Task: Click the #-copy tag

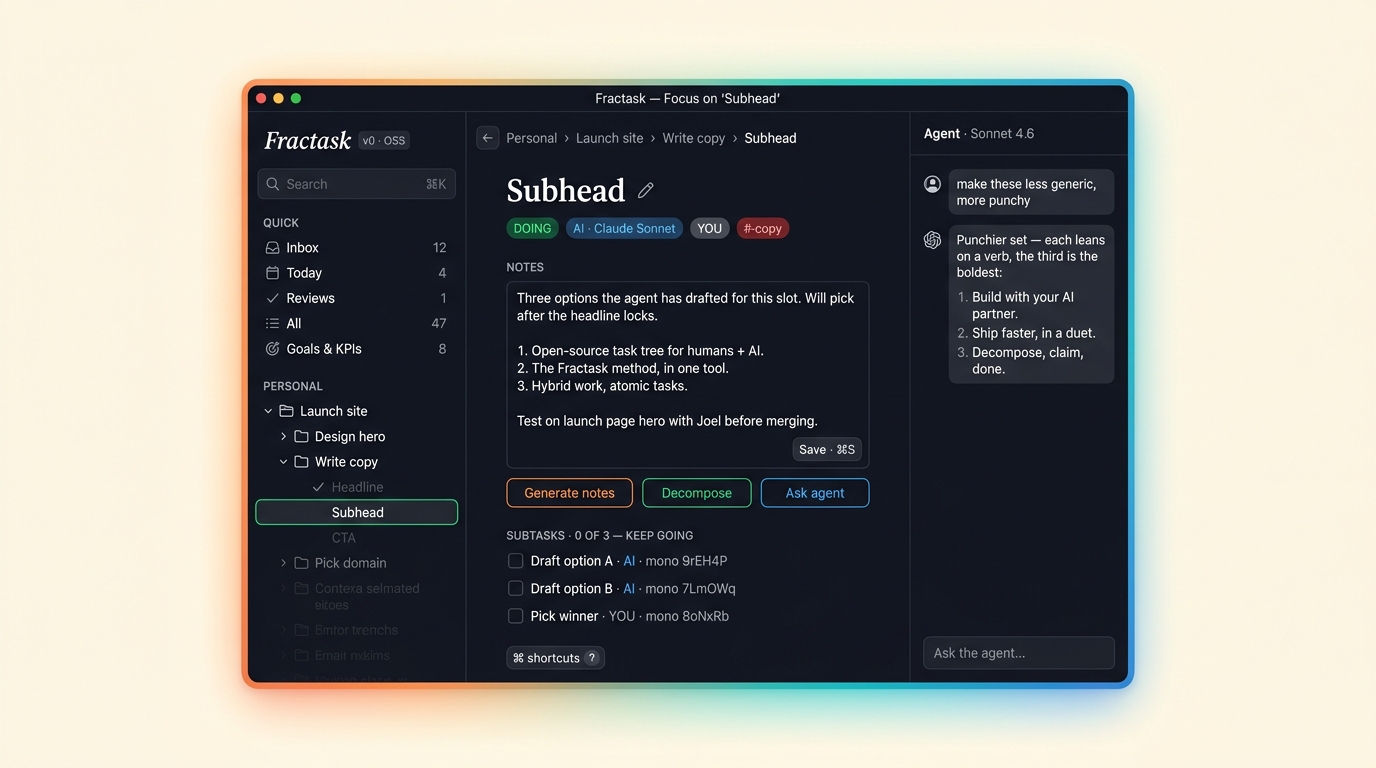Action: (x=762, y=228)
